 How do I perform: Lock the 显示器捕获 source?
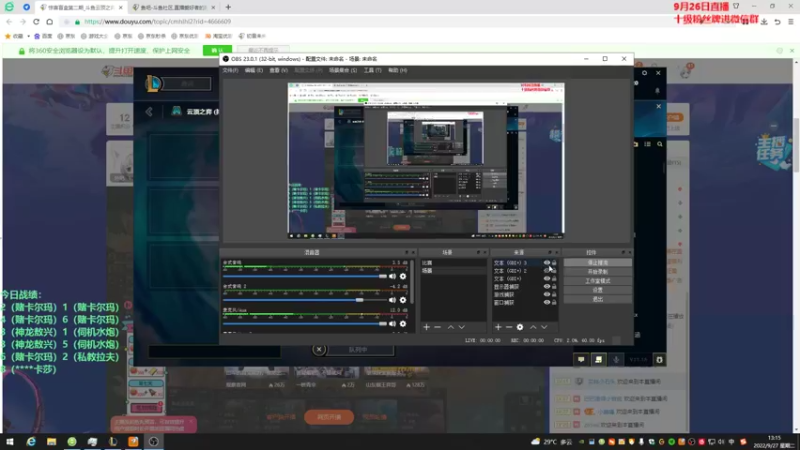pos(554,287)
